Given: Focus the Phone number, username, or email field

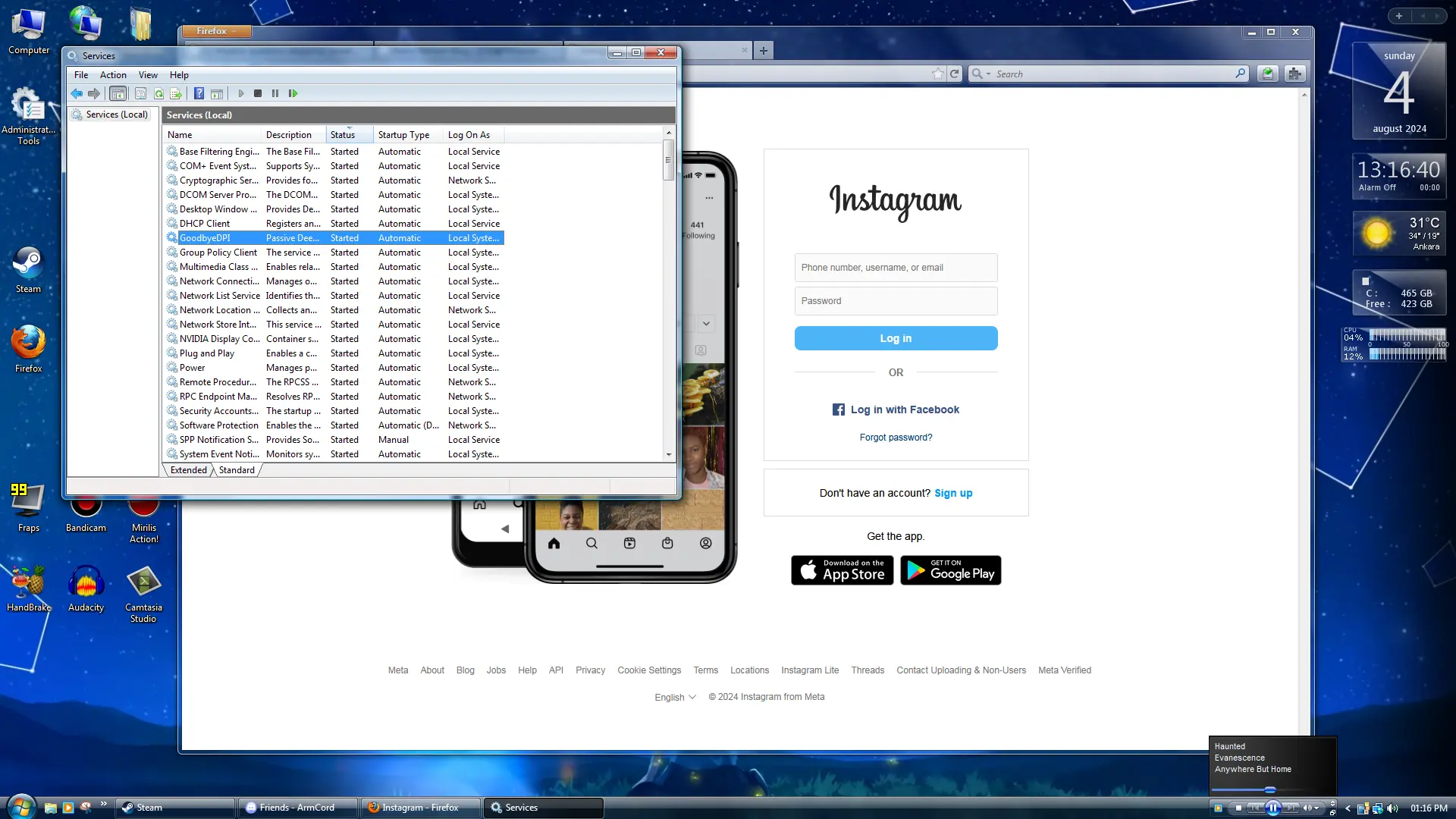Looking at the screenshot, I should pos(896,268).
